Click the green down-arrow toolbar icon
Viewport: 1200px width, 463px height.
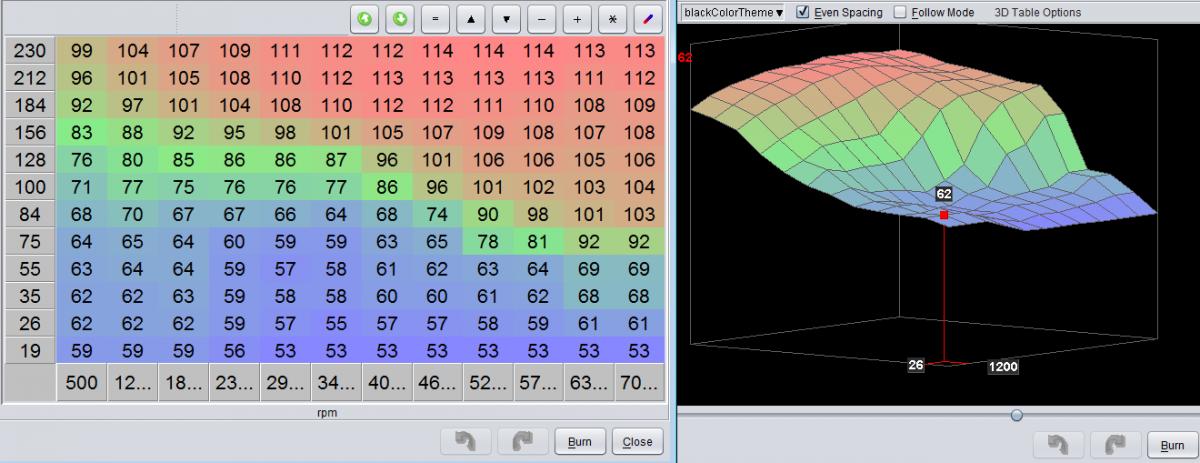(399, 19)
